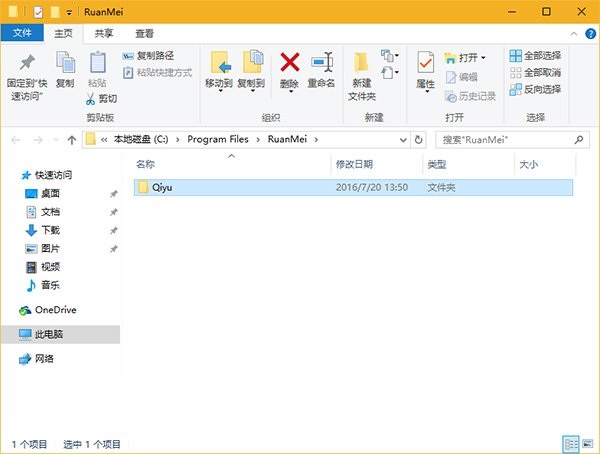Switch to the View (查看) tab
The image size is (600, 454).
coord(145,34)
